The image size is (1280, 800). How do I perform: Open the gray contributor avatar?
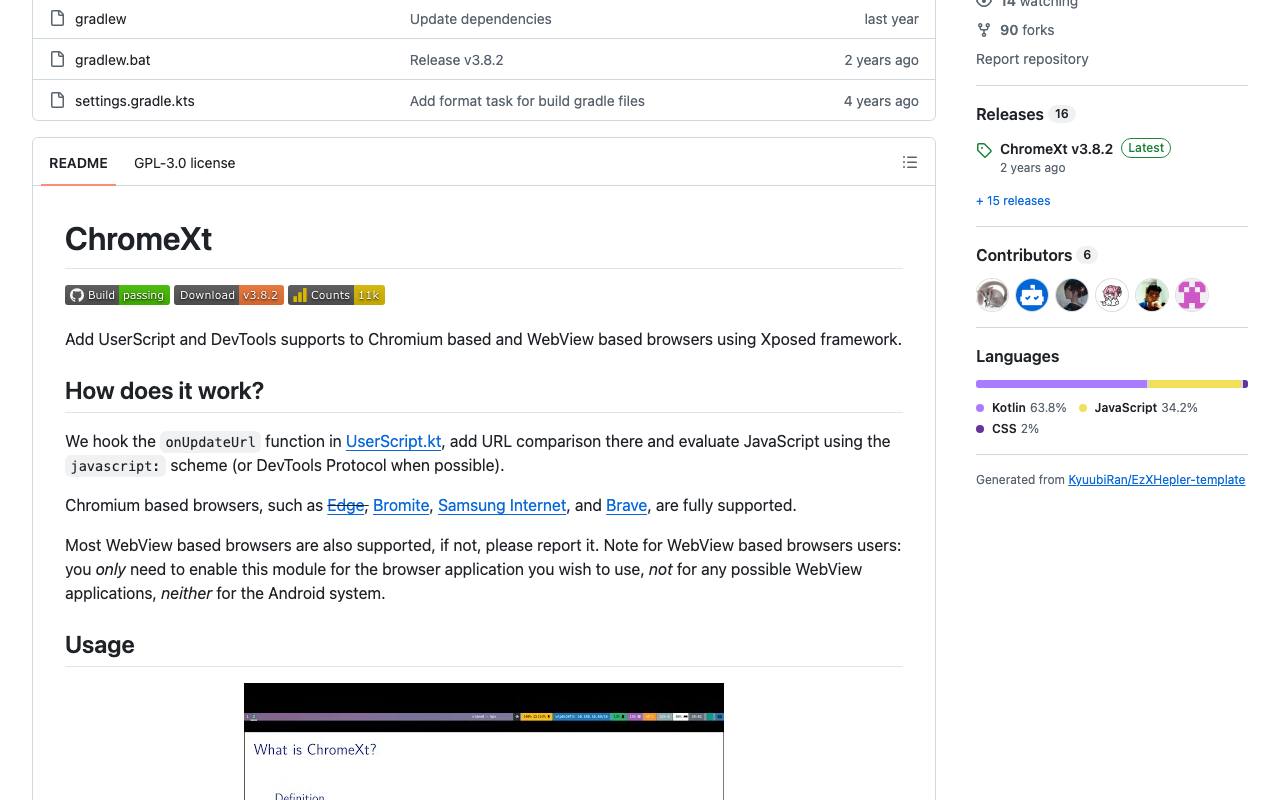(x=992, y=295)
